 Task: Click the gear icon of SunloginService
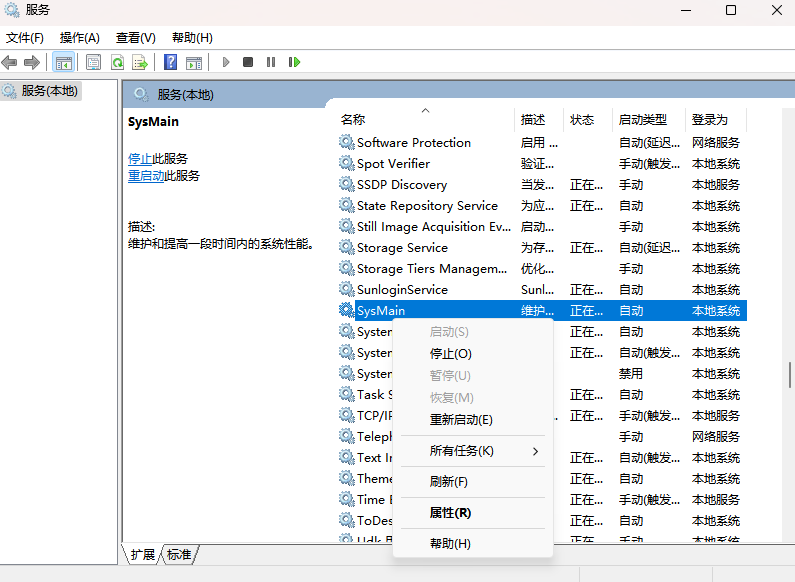click(x=346, y=289)
